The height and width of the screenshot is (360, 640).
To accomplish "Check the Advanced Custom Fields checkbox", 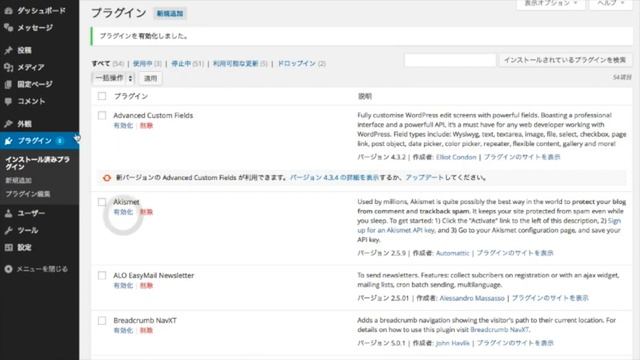I will (102, 116).
